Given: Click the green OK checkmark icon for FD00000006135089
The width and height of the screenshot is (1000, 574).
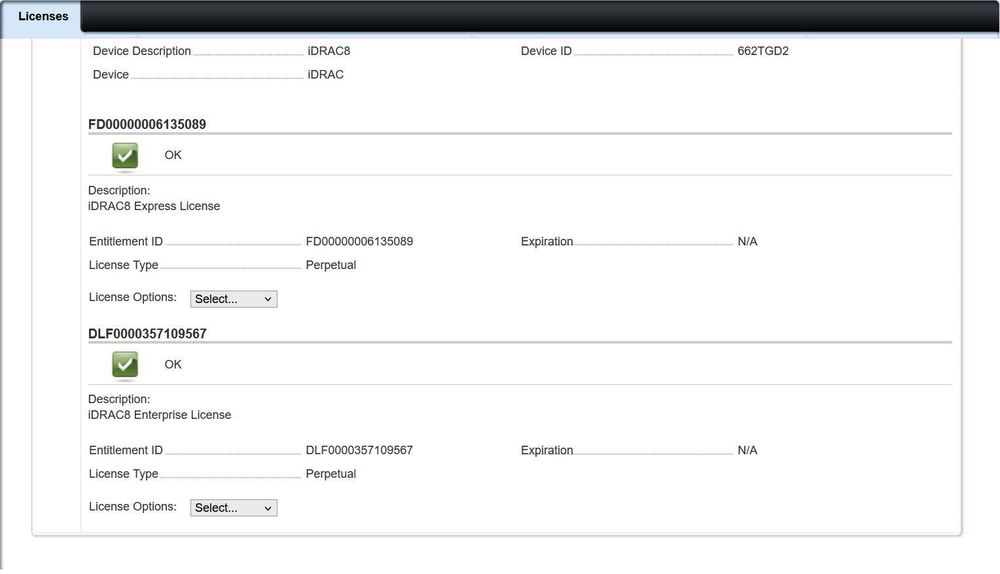Looking at the screenshot, I should [x=125, y=156].
